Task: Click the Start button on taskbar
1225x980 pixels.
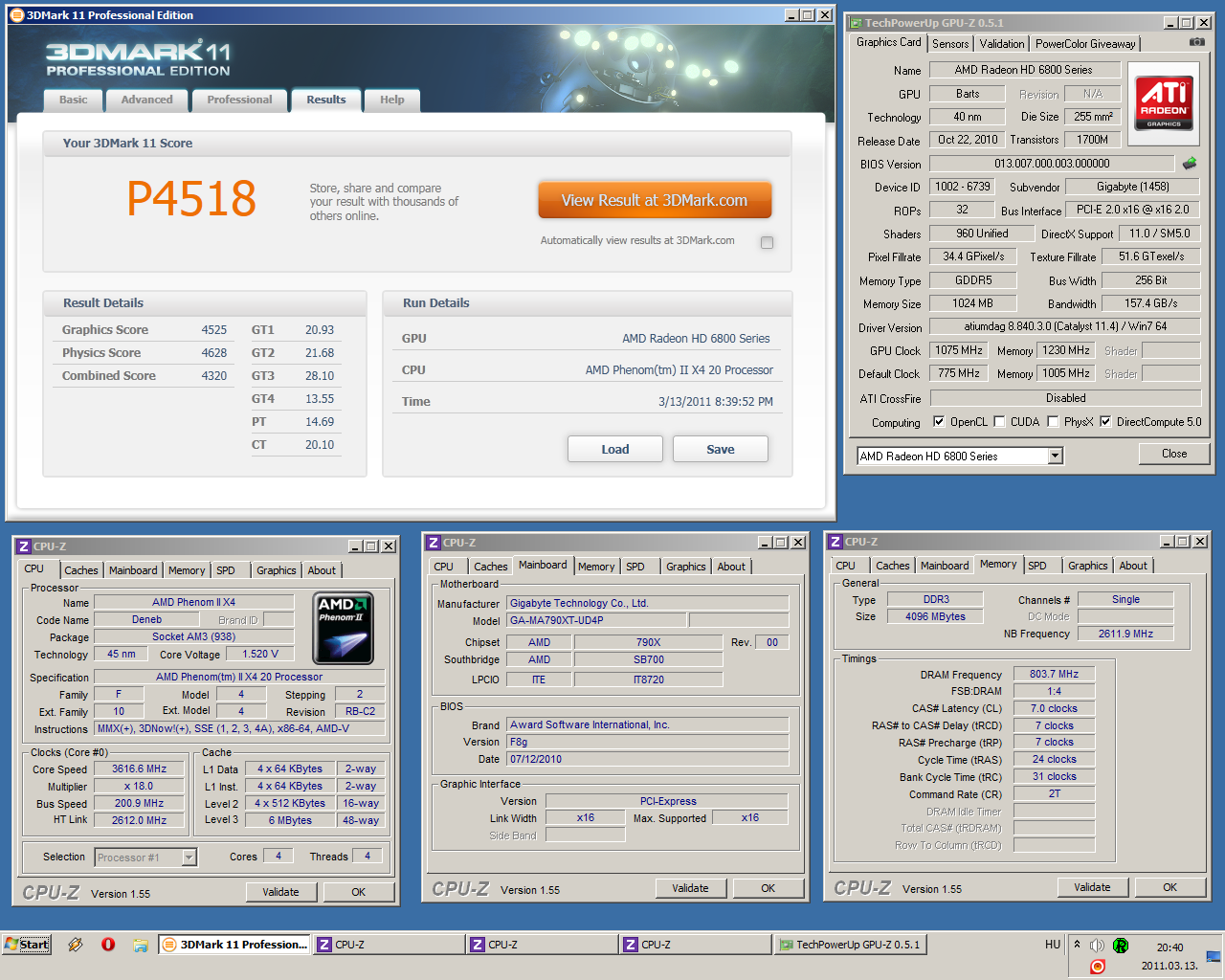Action: [27, 945]
